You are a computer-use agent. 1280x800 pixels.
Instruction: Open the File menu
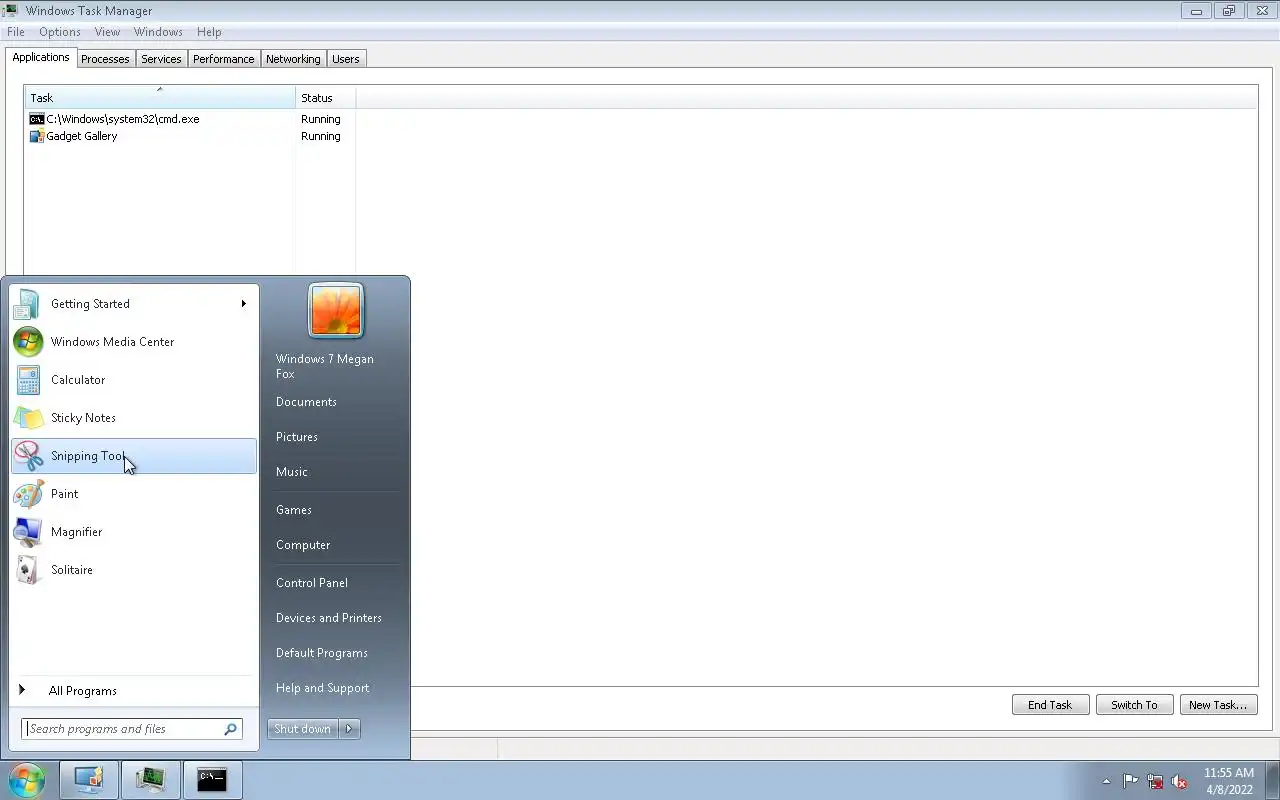pyautogui.click(x=16, y=32)
